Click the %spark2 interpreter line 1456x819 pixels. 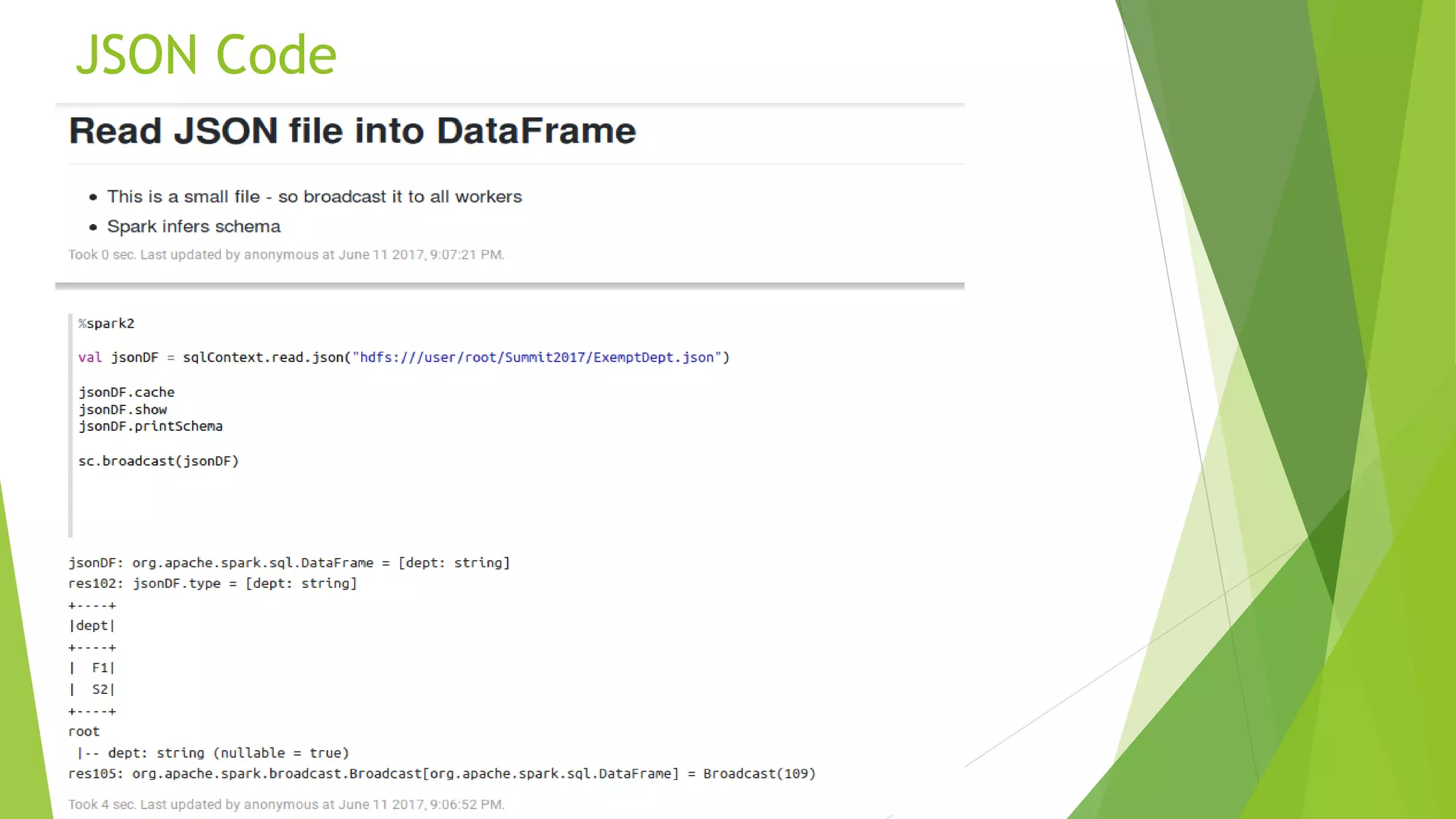[x=107, y=323]
